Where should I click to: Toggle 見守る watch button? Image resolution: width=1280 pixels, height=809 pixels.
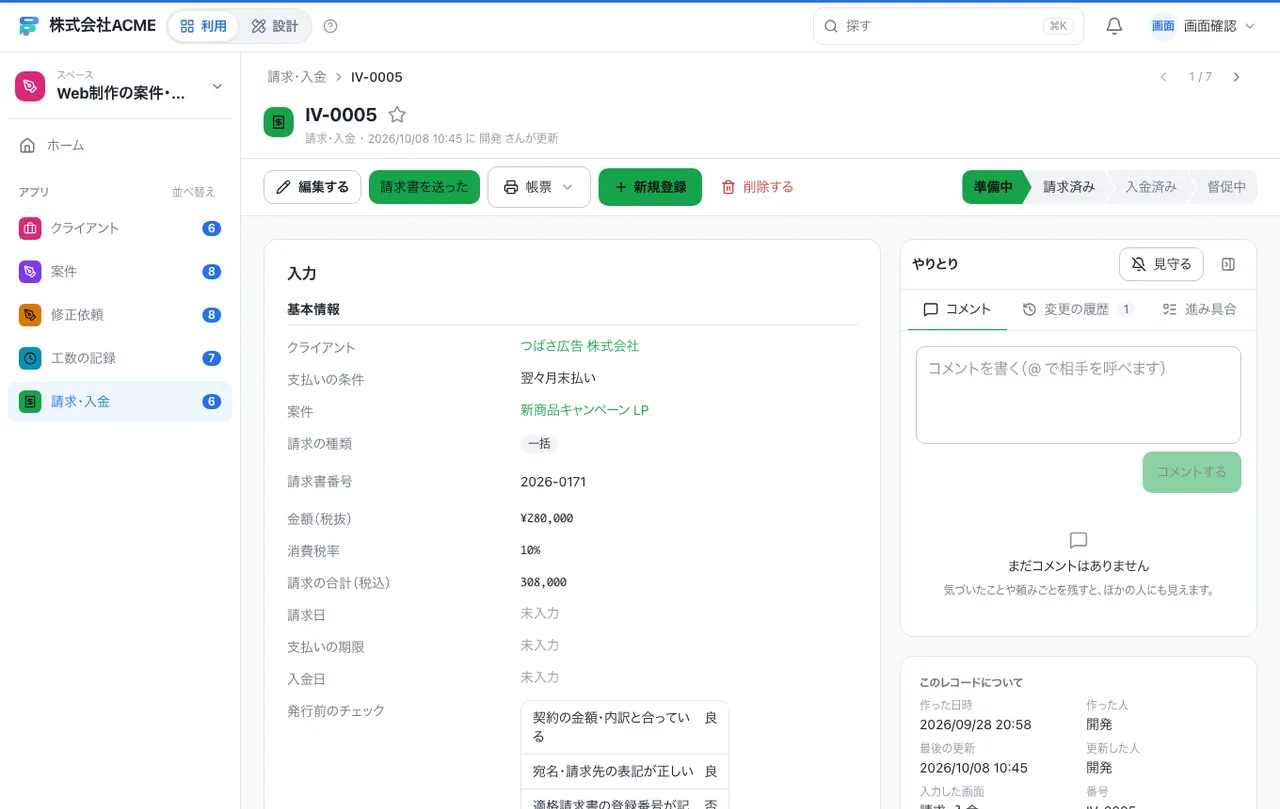(1161, 264)
